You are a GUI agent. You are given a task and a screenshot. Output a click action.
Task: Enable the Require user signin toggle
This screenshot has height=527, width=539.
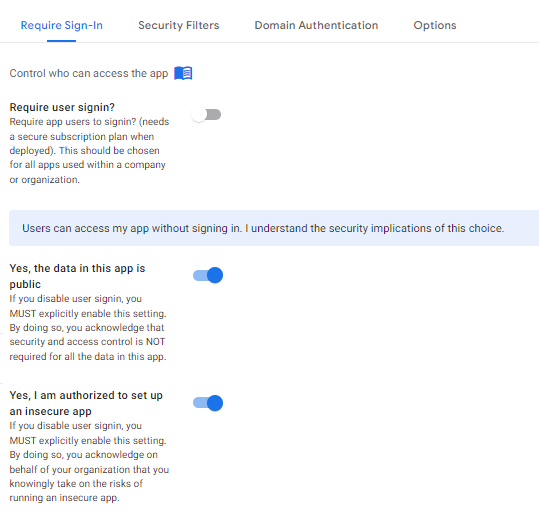(x=206, y=114)
